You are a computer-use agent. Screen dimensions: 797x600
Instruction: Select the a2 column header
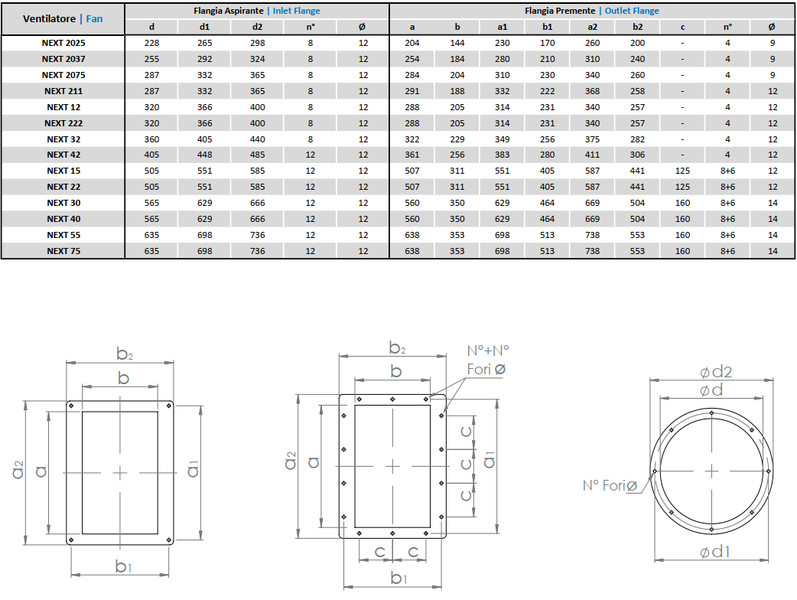click(593, 26)
